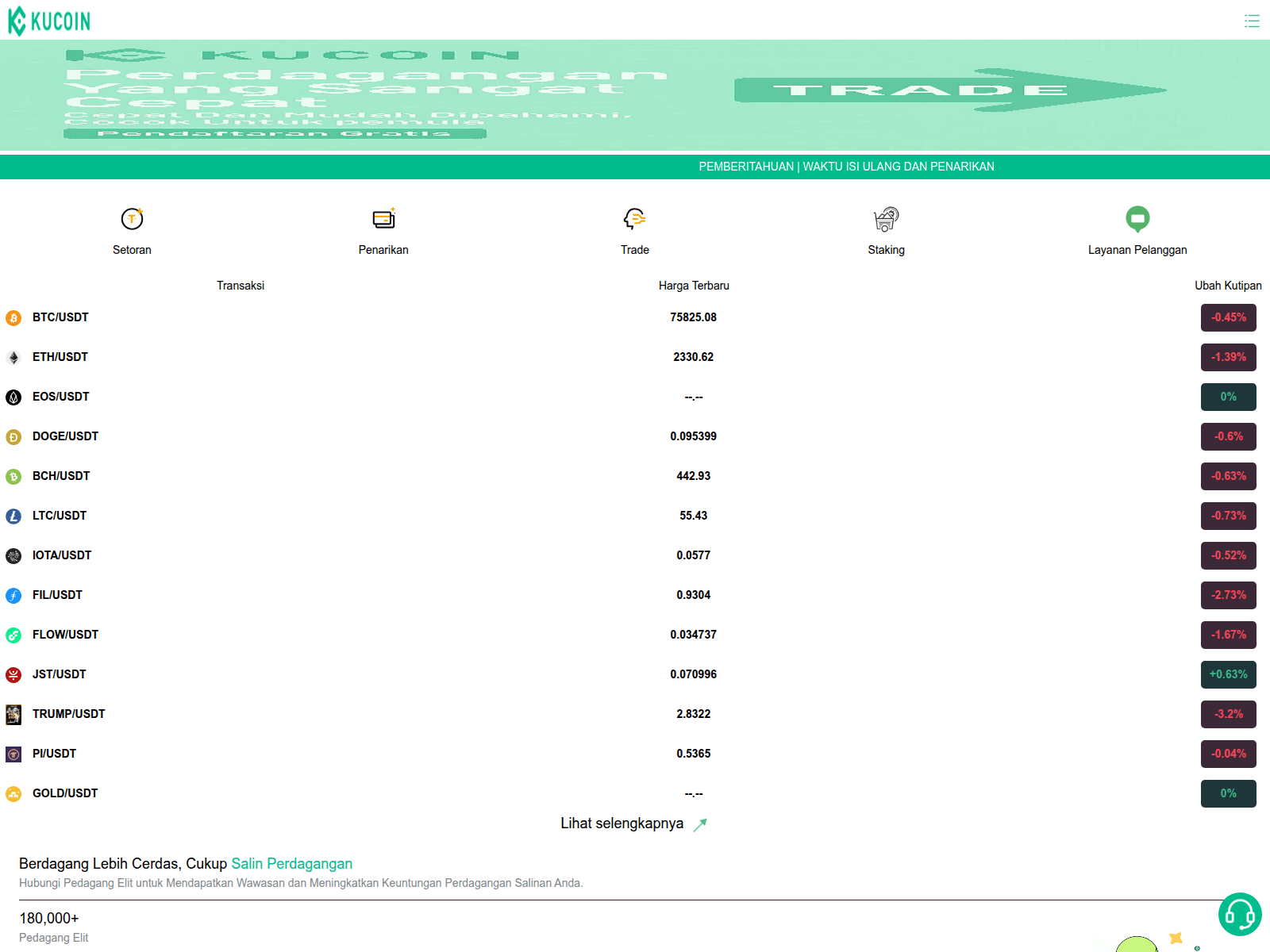
Task: Click Lihat selengkapnya link
Action: click(x=622, y=823)
